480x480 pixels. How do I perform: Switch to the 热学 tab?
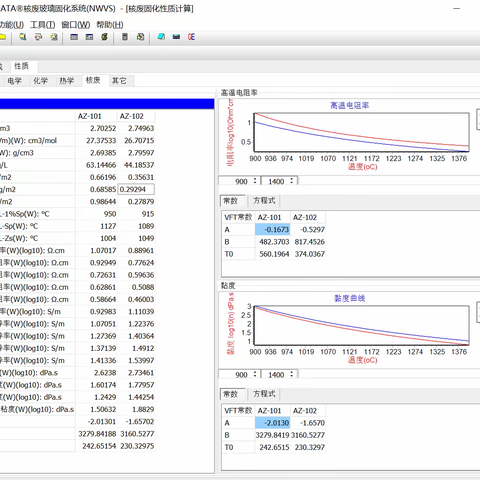(66, 81)
